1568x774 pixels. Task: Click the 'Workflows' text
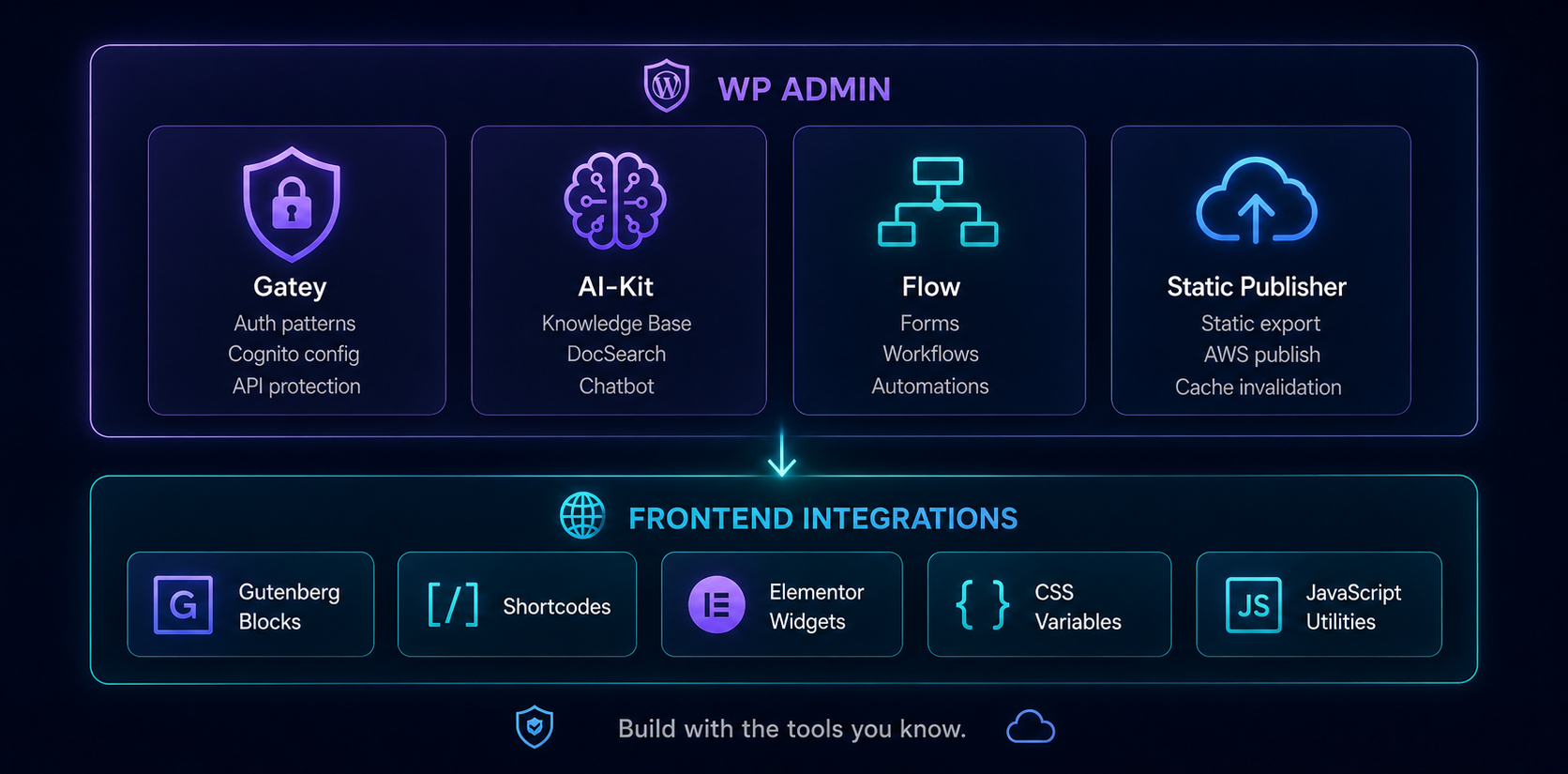[930, 355]
